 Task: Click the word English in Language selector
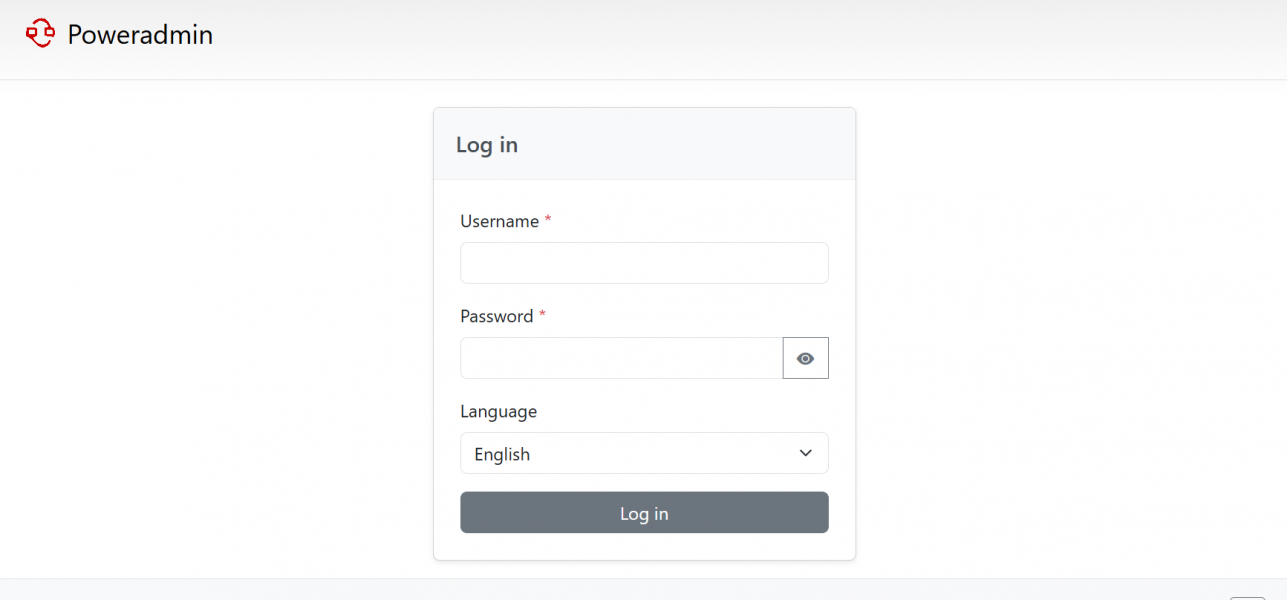tap(502, 454)
